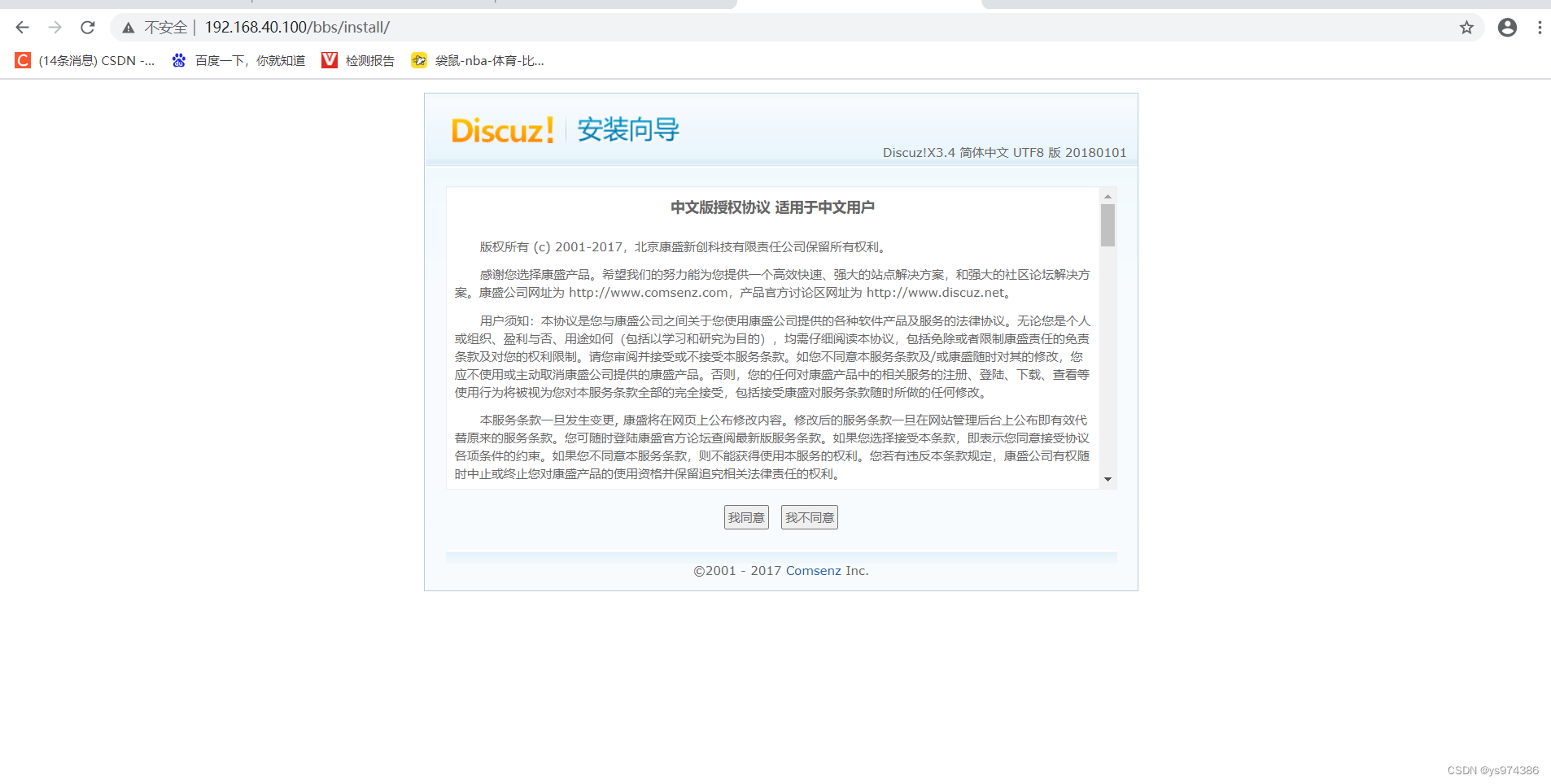Reload the page with refresh icon
Image resolution: width=1551 pixels, height=784 pixels.
[x=88, y=28]
